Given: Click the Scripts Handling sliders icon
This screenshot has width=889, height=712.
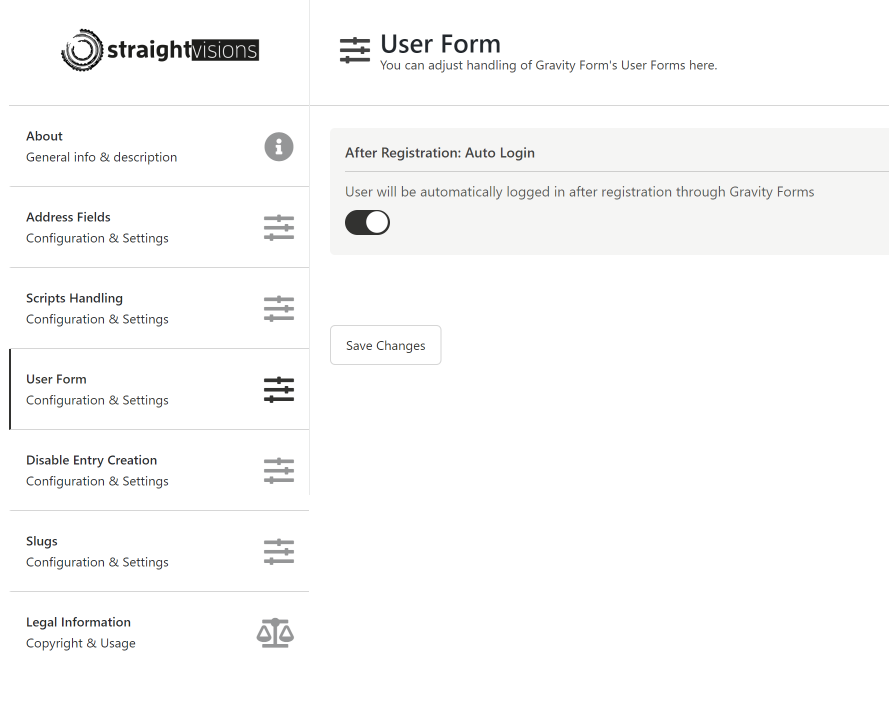Looking at the screenshot, I should (278, 309).
